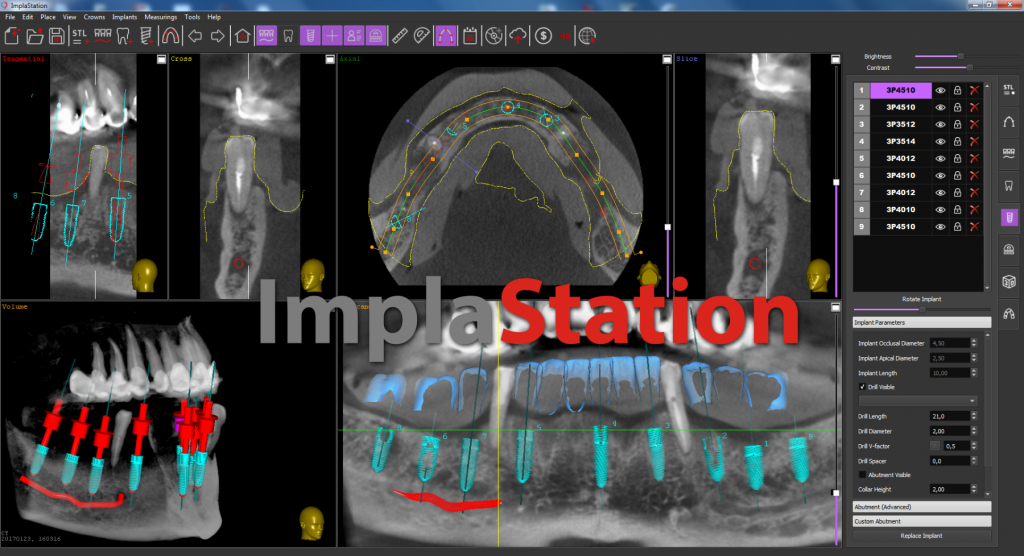The image size is (1024, 556).
Task: Open the drill type dropdown
Action: [918, 401]
